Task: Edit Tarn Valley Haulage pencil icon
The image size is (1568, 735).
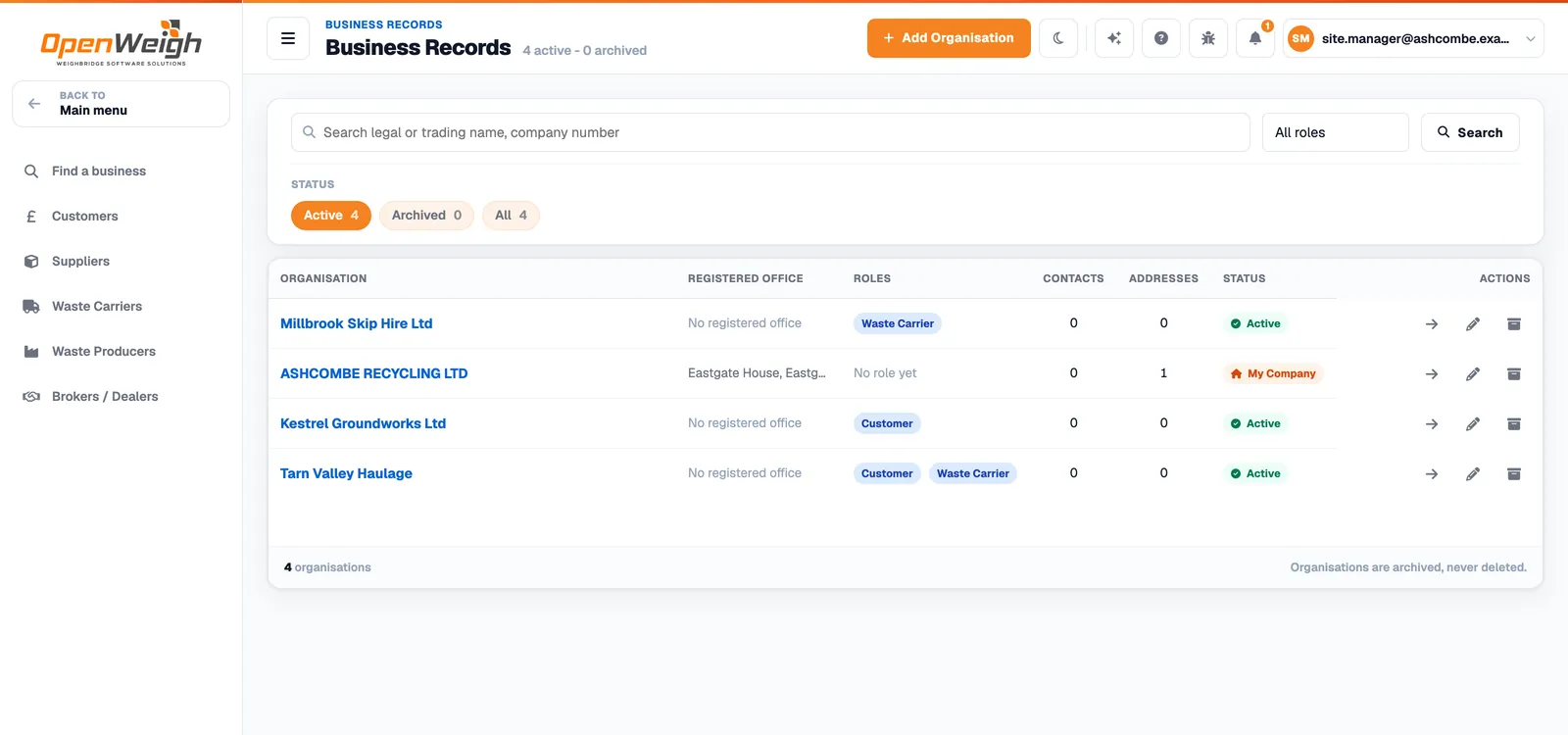Action: coord(1473,473)
